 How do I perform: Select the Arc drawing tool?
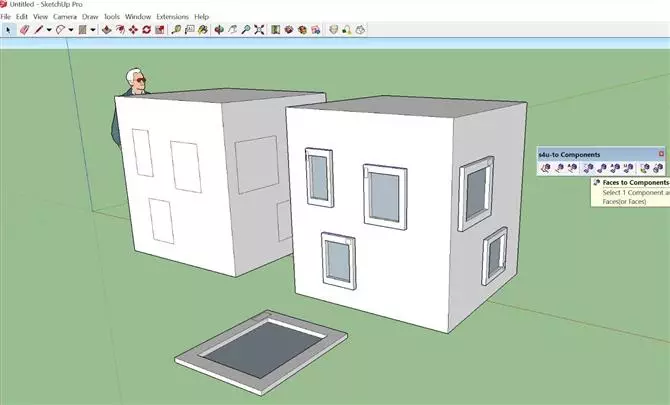pyautogui.click(x=60, y=30)
